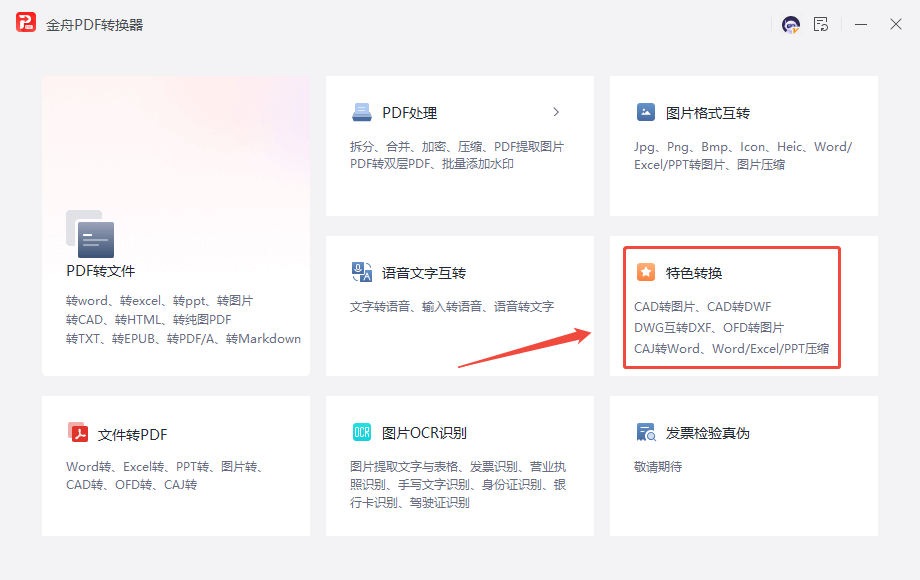Click the PDF转文件 document icon
Screen dimensions: 920x580
point(90,234)
